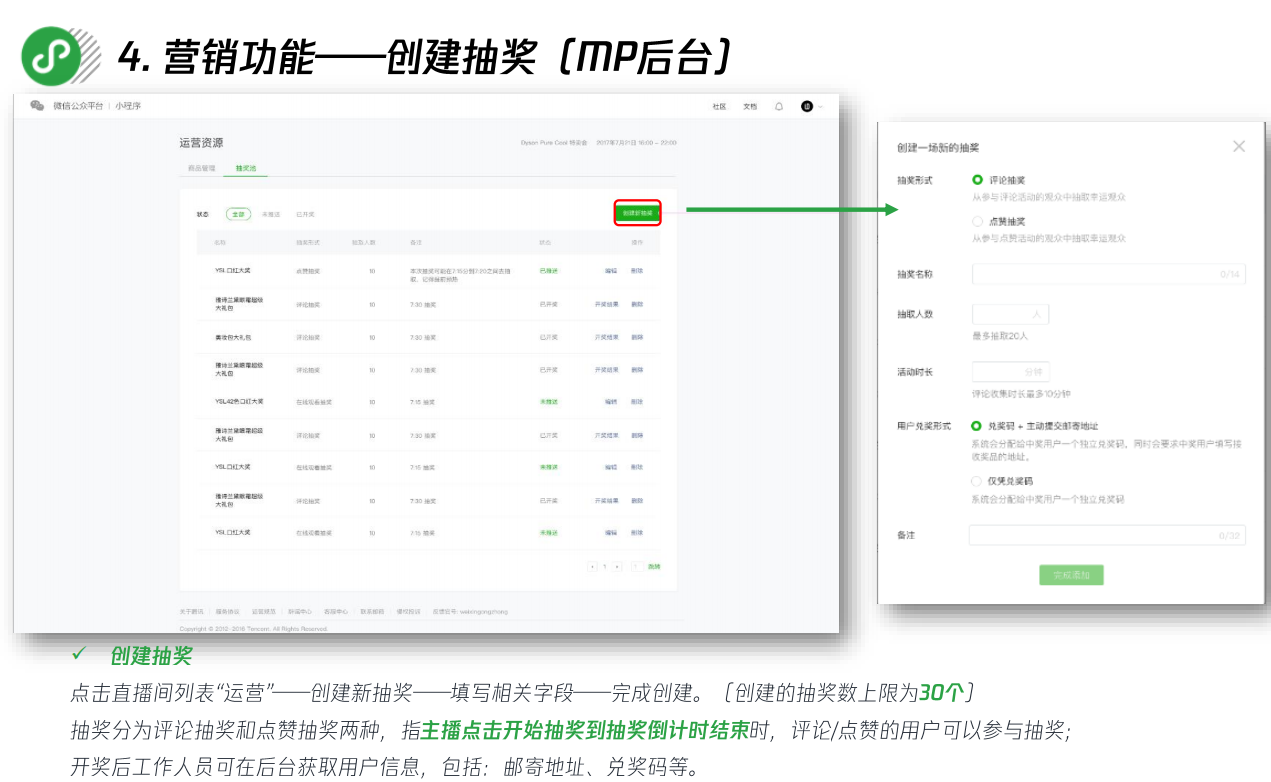Open the 社区 link in the header
The height and width of the screenshot is (782, 1271).
click(719, 106)
